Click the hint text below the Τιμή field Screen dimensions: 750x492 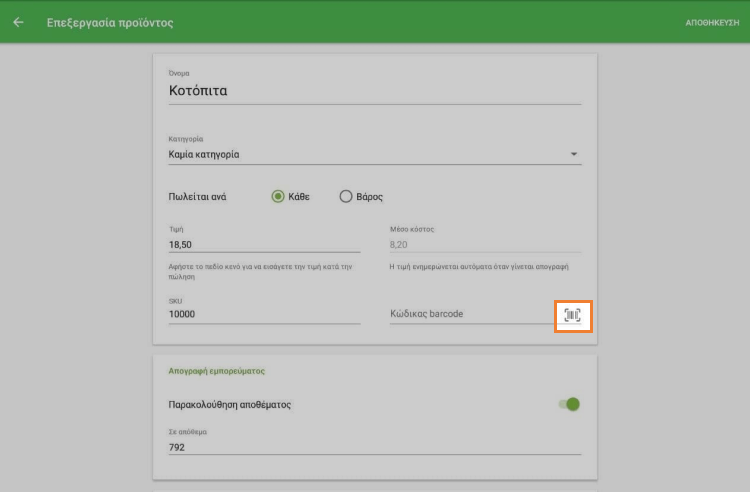(264, 272)
